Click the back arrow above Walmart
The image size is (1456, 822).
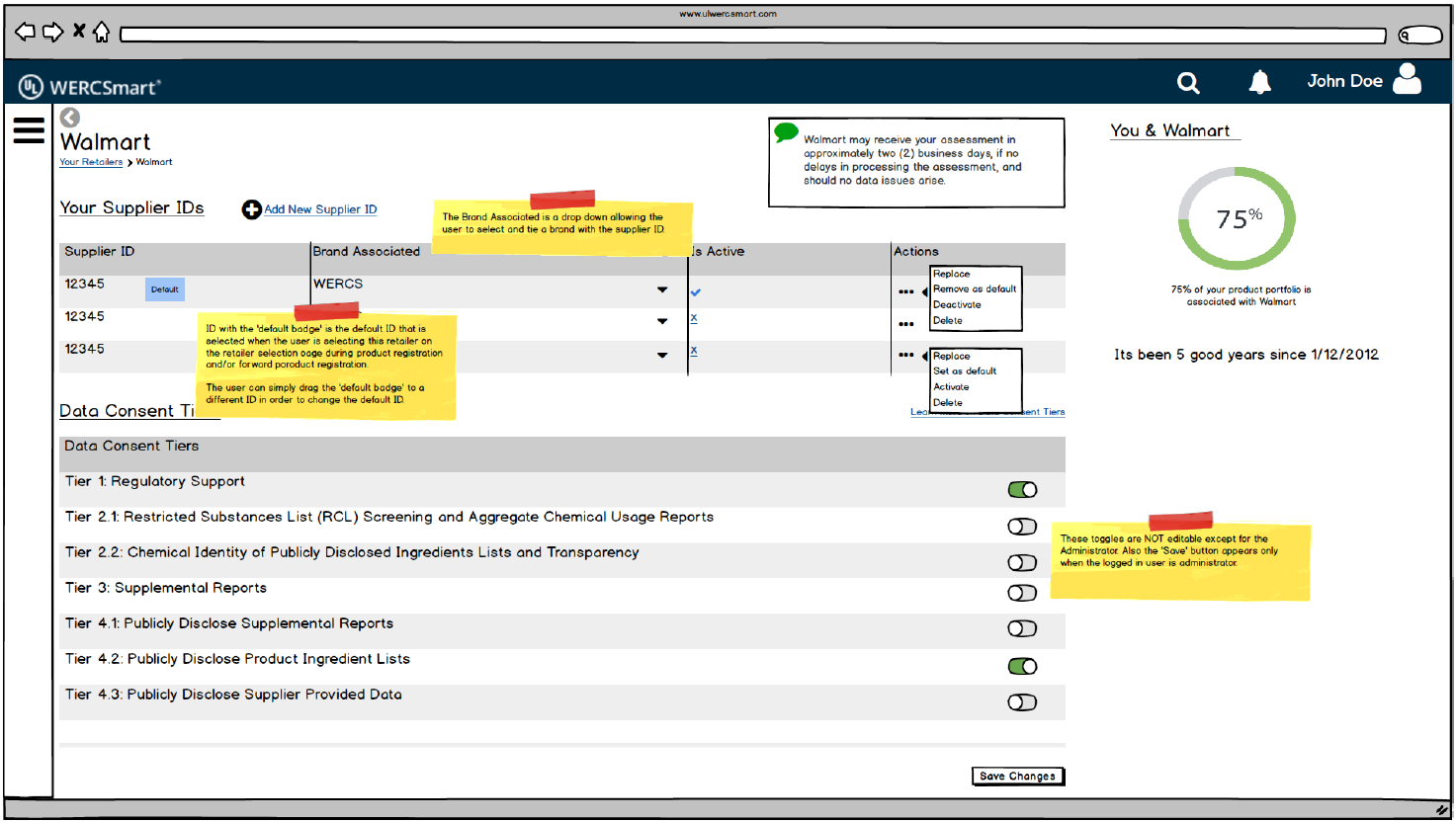69,118
